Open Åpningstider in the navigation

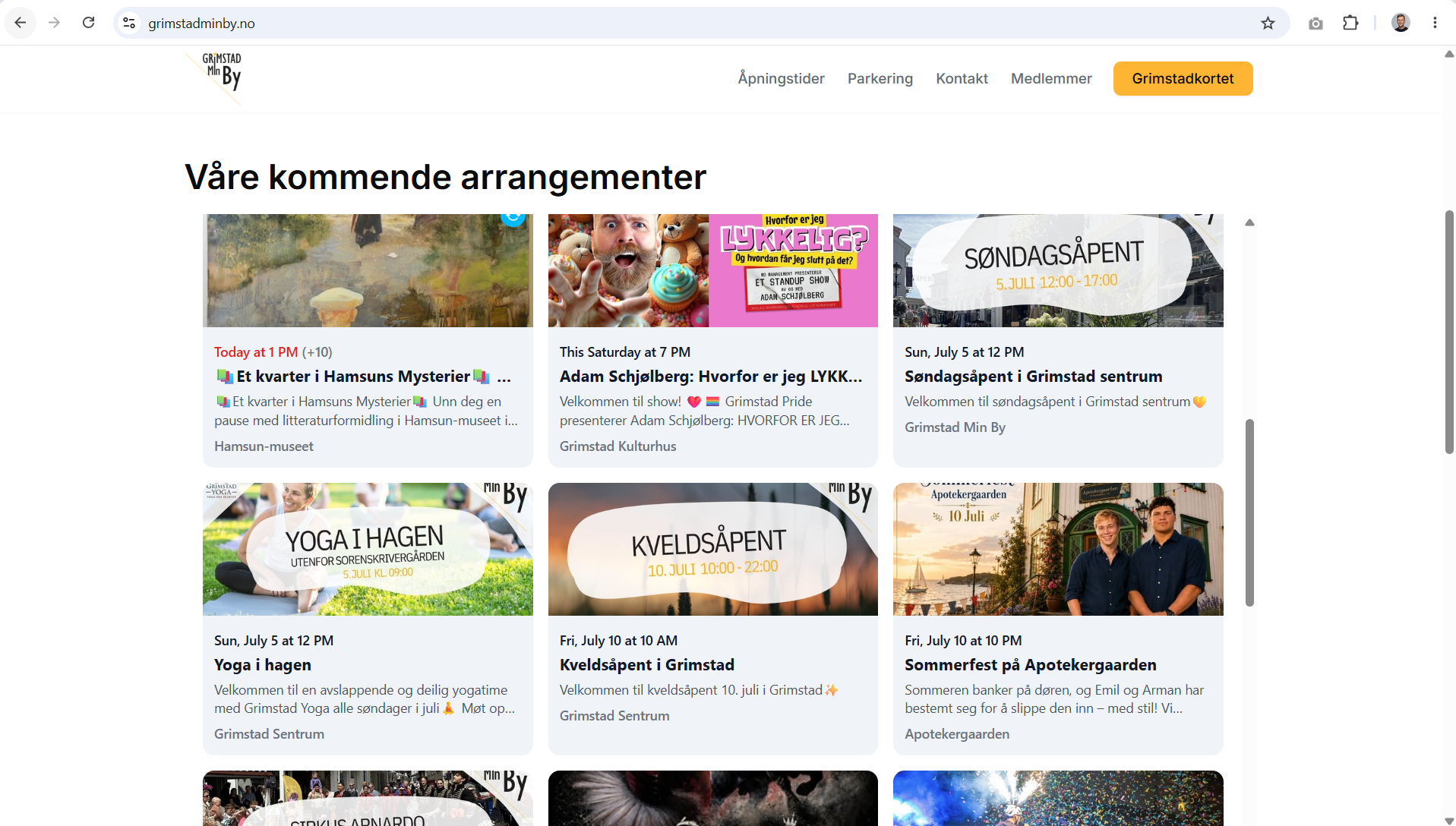click(x=781, y=78)
